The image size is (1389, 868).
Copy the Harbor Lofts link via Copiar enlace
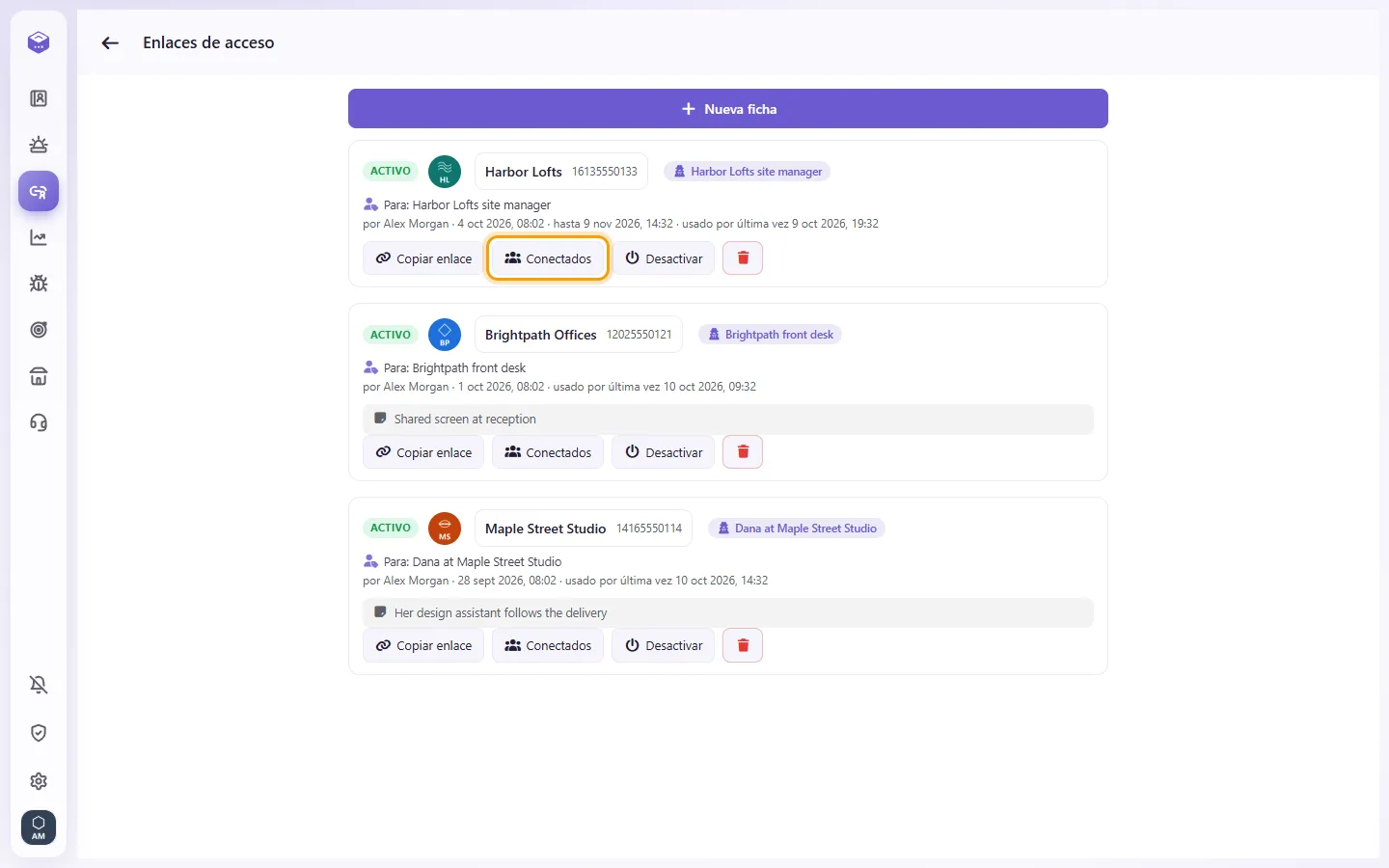(x=423, y=258)
